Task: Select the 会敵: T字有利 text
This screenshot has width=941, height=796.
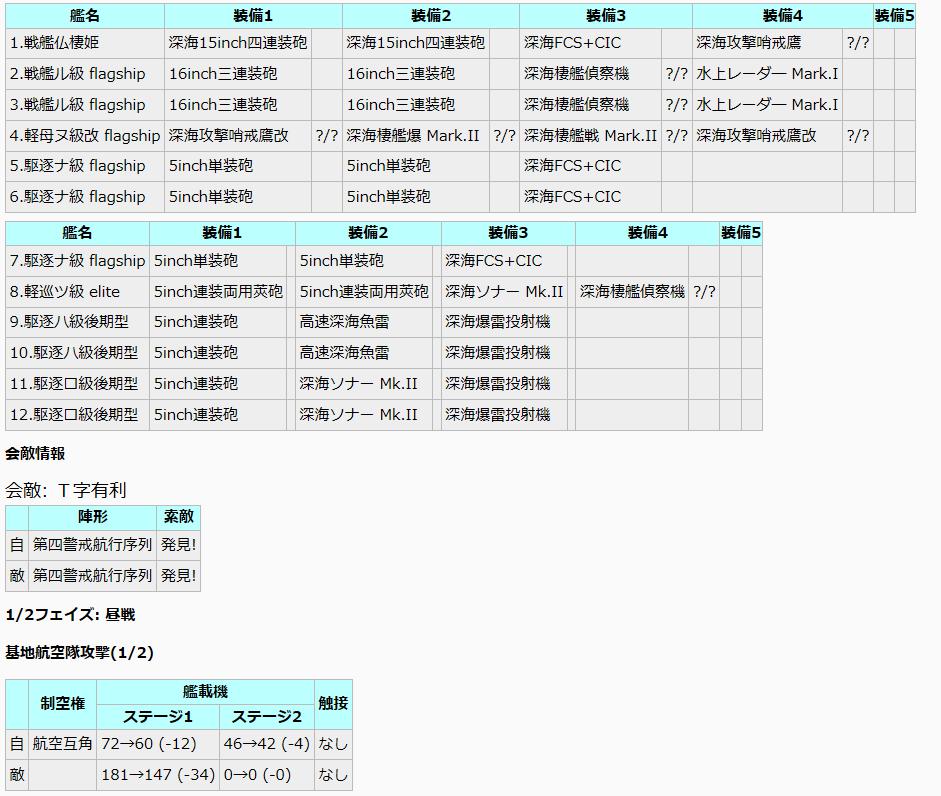Action: pos(66,490)
